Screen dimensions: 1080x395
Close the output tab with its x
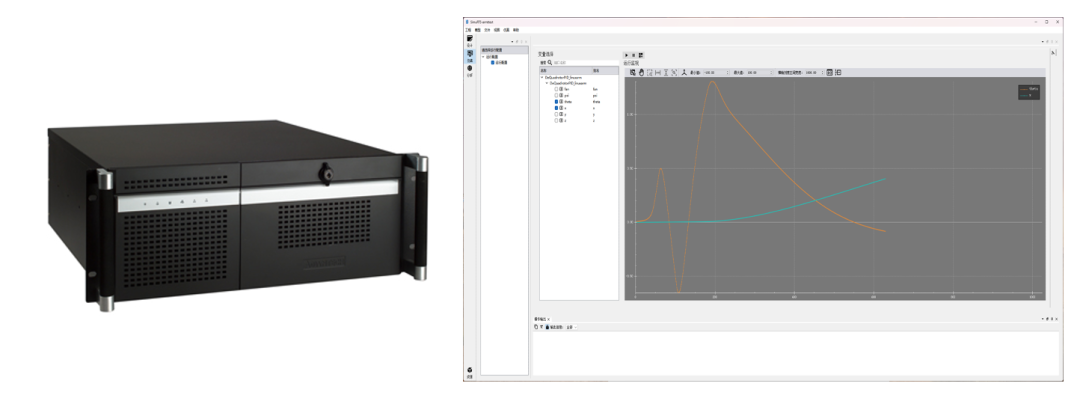click(548, 319)
